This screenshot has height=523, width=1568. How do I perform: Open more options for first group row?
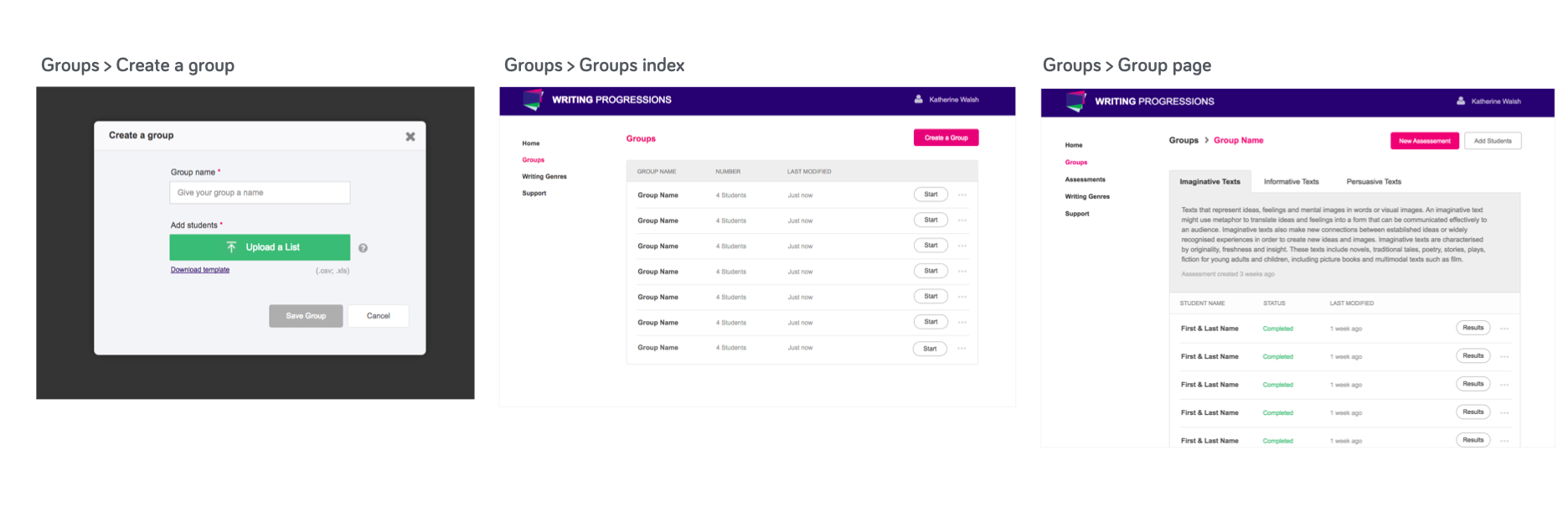tap(962, 195)
